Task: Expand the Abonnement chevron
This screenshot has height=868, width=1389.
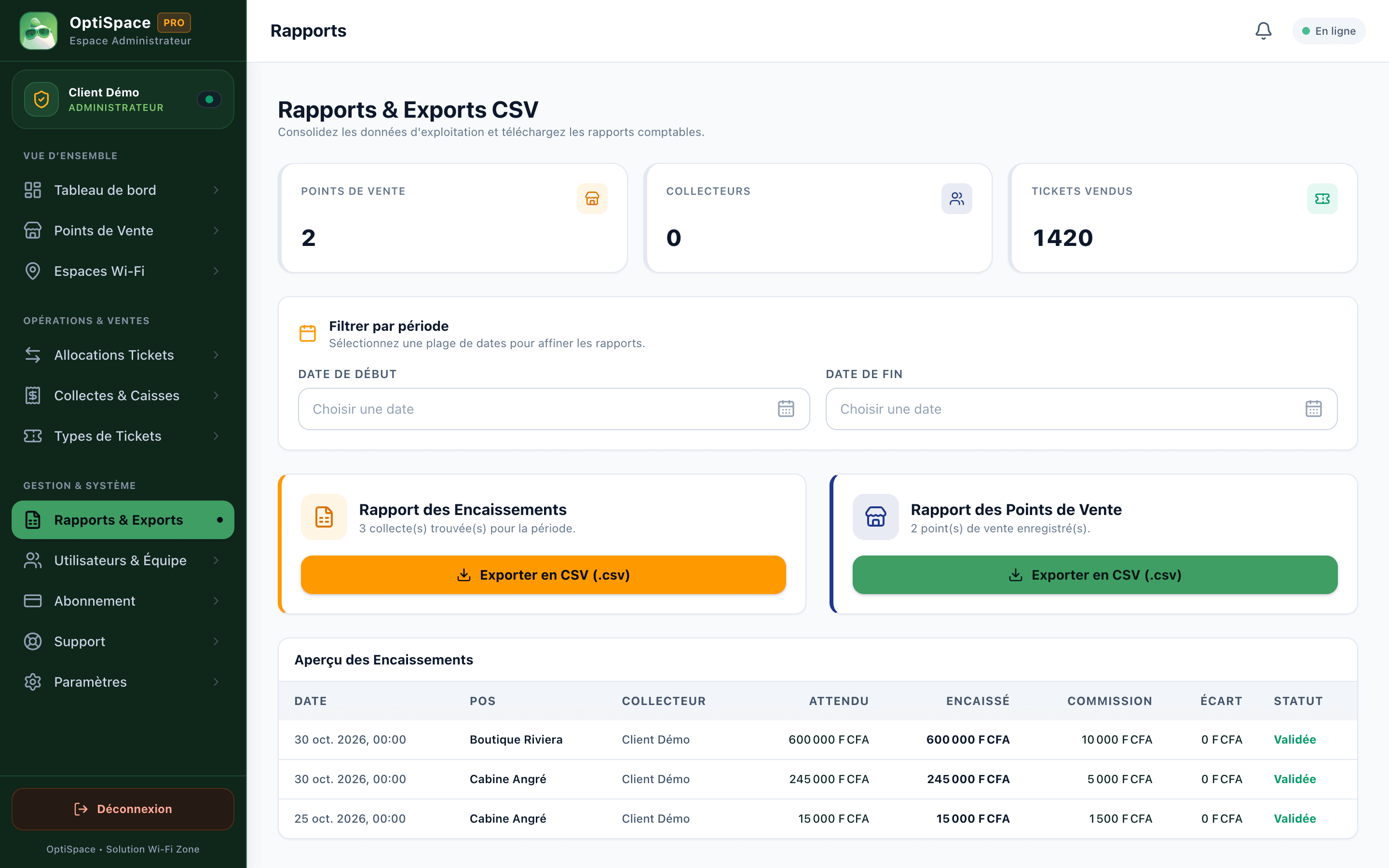Action: coord(216,601)
